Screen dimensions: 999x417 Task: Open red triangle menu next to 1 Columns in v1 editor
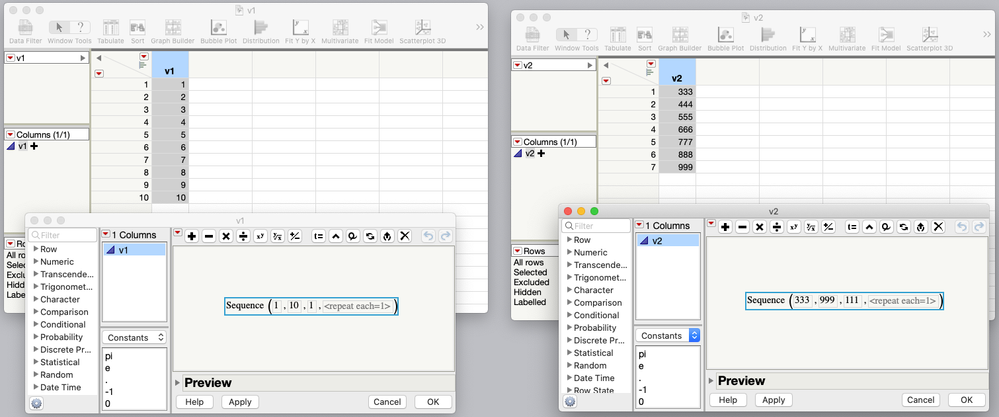106,235
